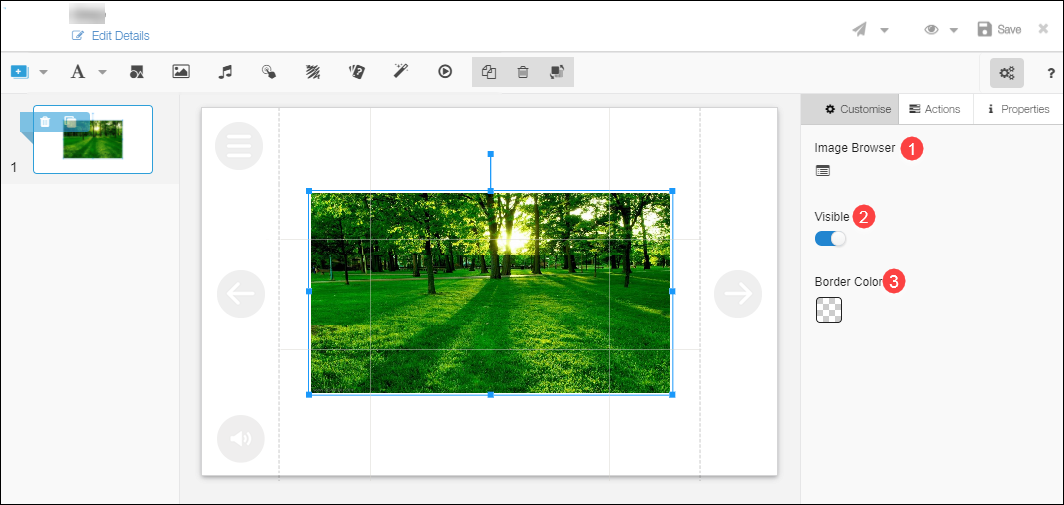The width and height of the screenshot is (1064, 505).
Task: Copy the selected element with duplicate icon
Action: coord(489,72)
